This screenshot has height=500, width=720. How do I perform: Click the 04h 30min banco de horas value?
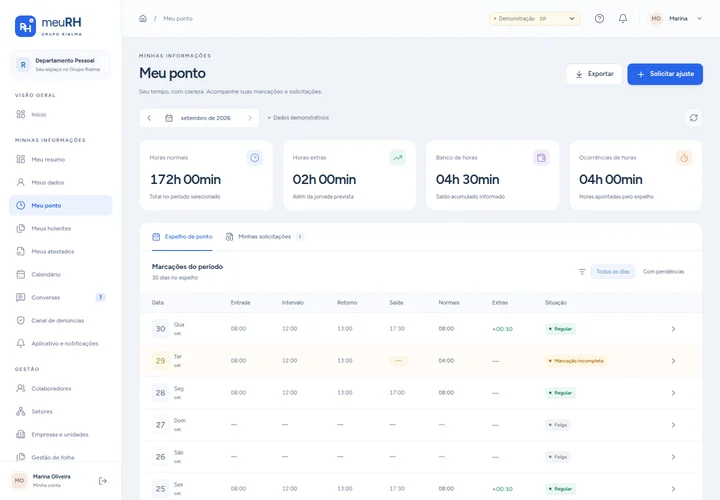pyautogui.click(x=467, y=180)
